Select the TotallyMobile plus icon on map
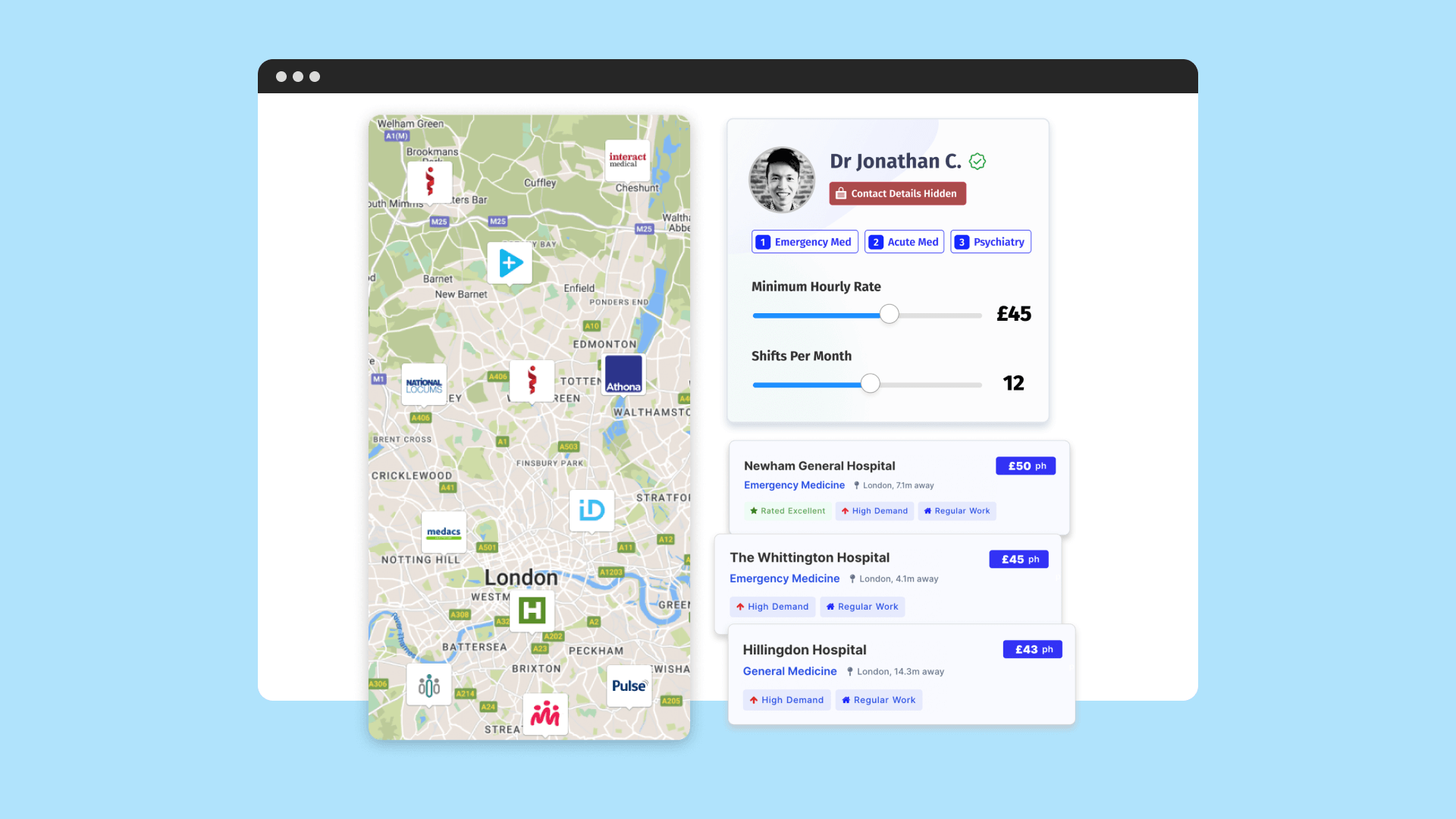Viewport: 1456px width, 819px height. click(x=510, y=262)
